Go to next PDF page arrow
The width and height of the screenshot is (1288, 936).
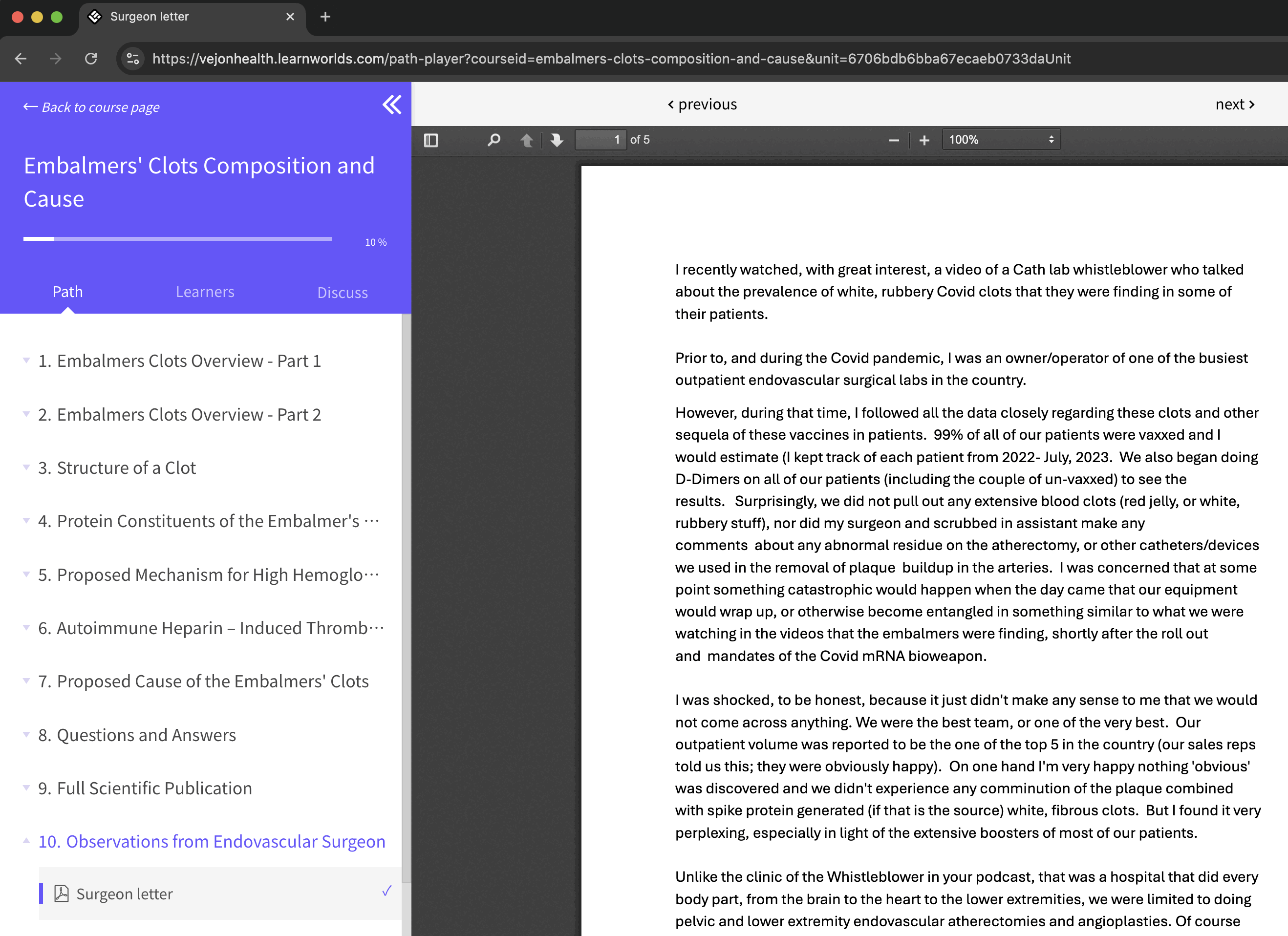[557, 140]
